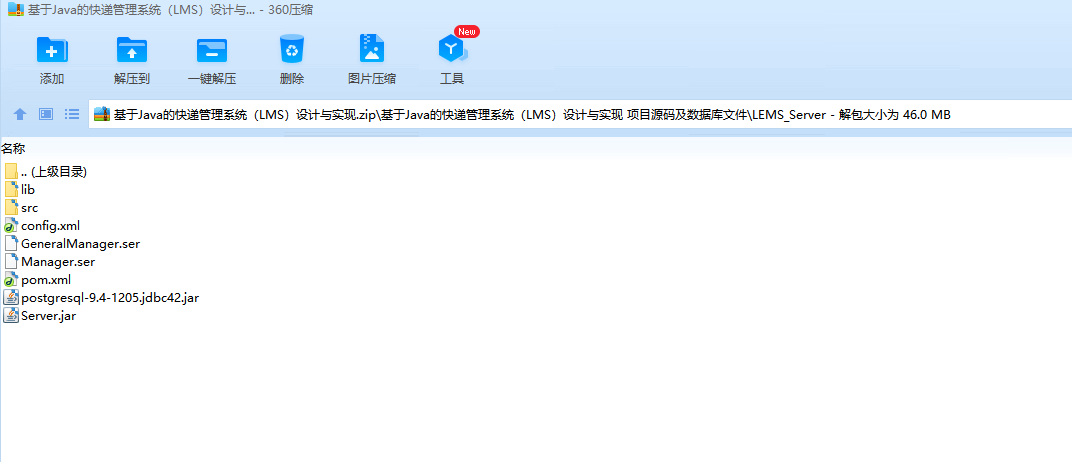Select the 'config.xml' file name

coord(51,226)
